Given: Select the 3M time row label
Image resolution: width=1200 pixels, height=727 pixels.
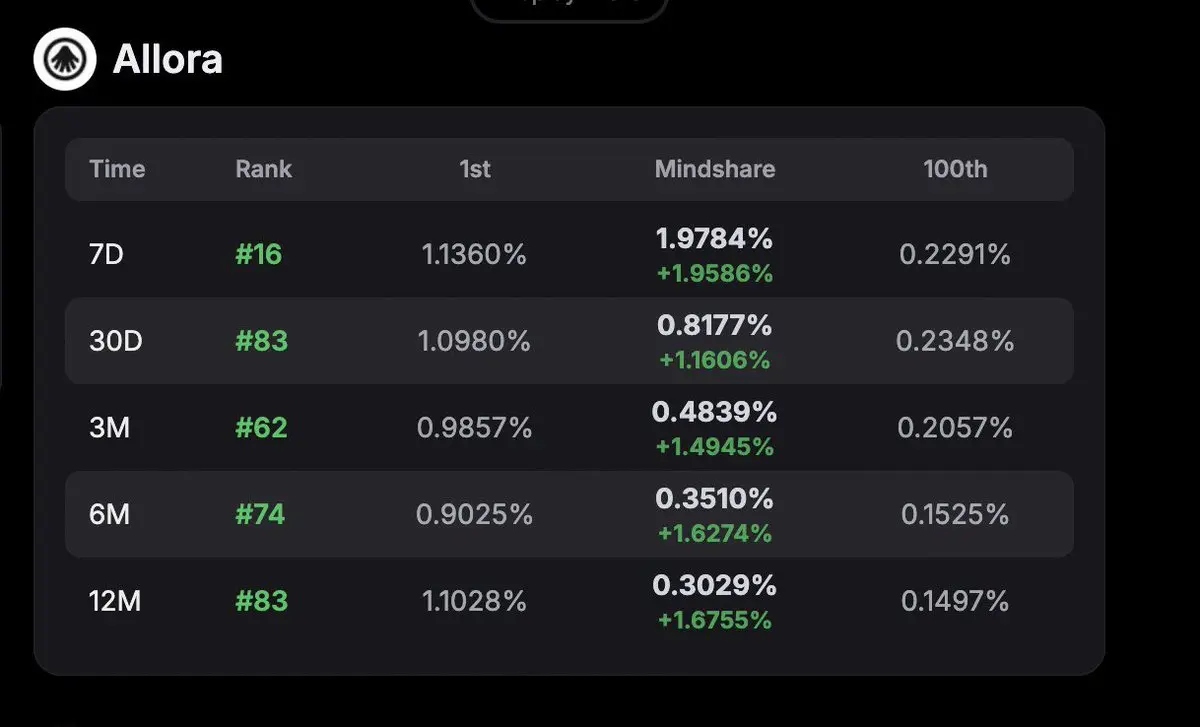Looking at the screenshot, I should click(x=110, y=428).
